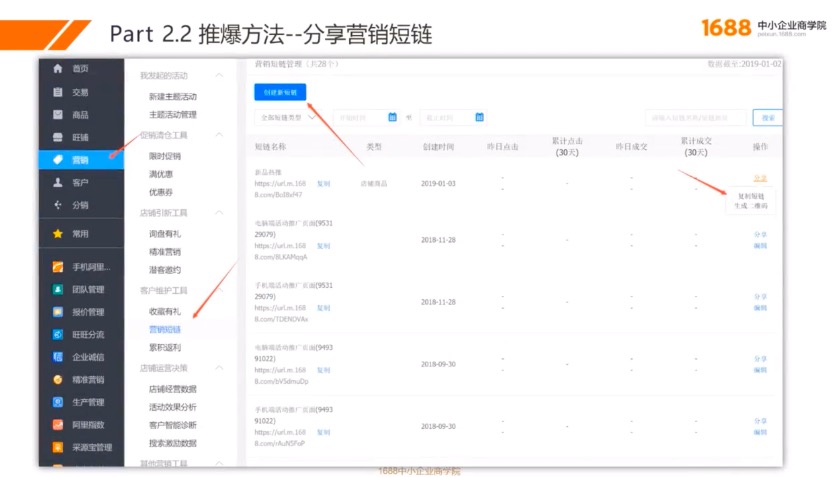The image size is (838, 477).
Task: Select 限时促销 menu item
Action: click(x=165, y=156)
